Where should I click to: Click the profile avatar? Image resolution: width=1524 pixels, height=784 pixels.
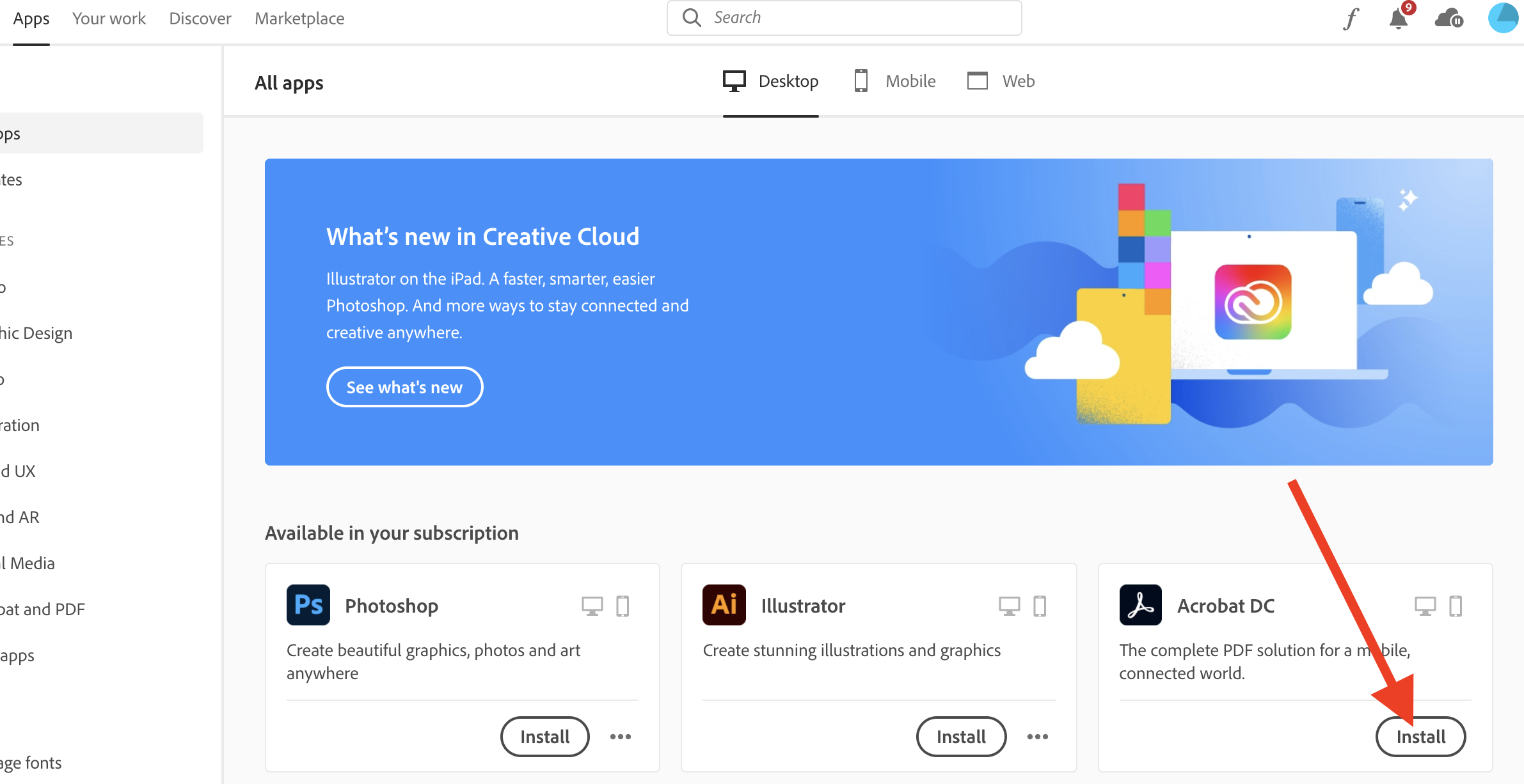[1503, 18]
